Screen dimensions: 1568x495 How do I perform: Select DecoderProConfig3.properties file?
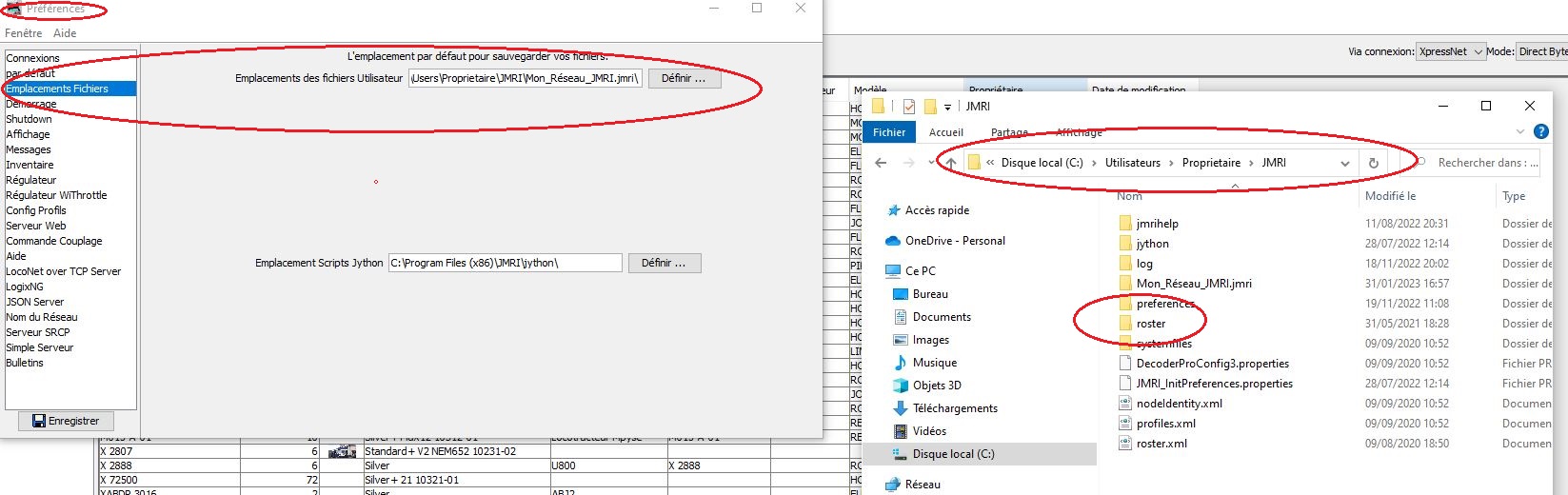pos(1212,364)
